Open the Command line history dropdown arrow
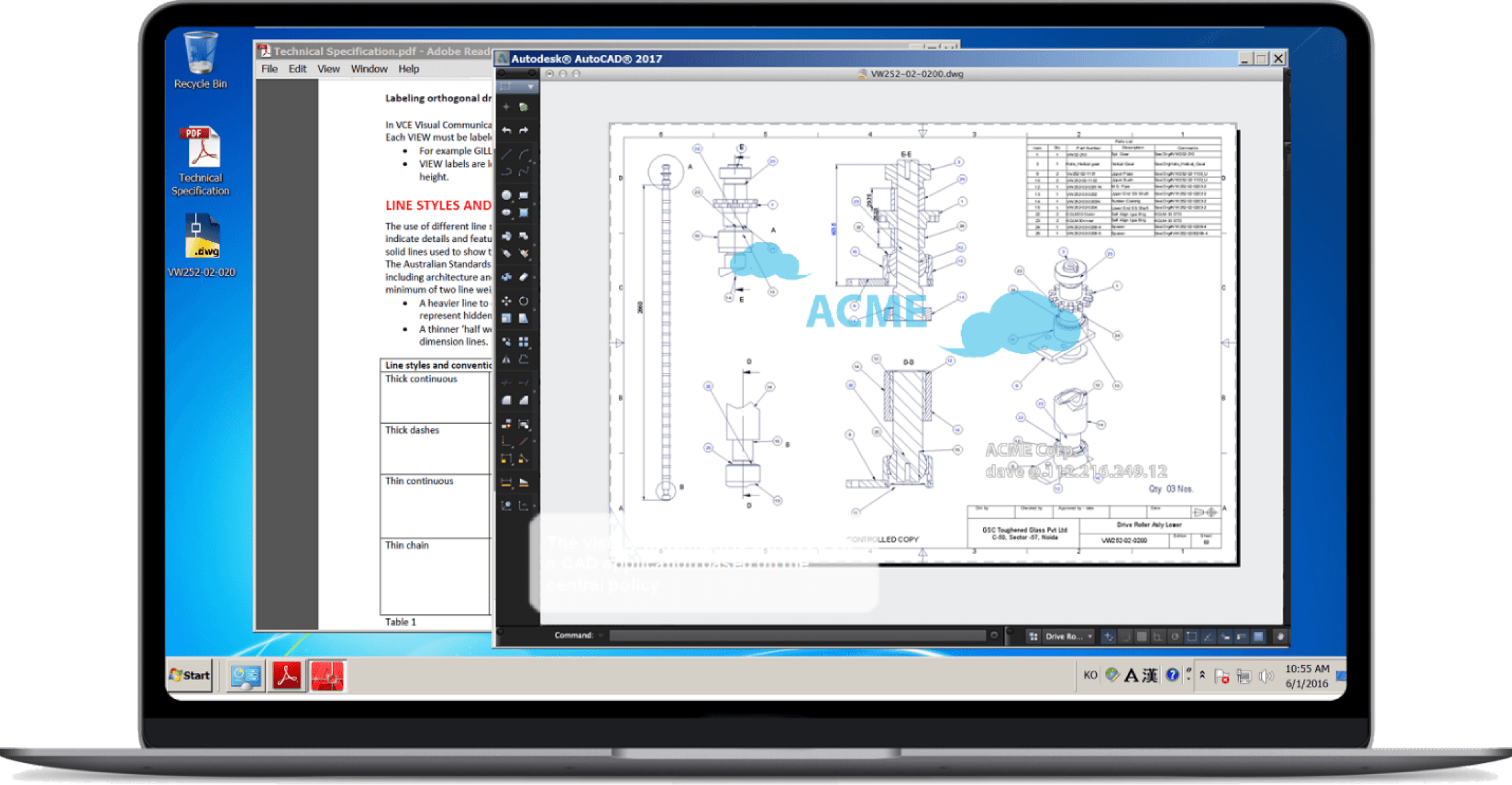Screen dimensions: 1512x785 (x=601, y=635)
